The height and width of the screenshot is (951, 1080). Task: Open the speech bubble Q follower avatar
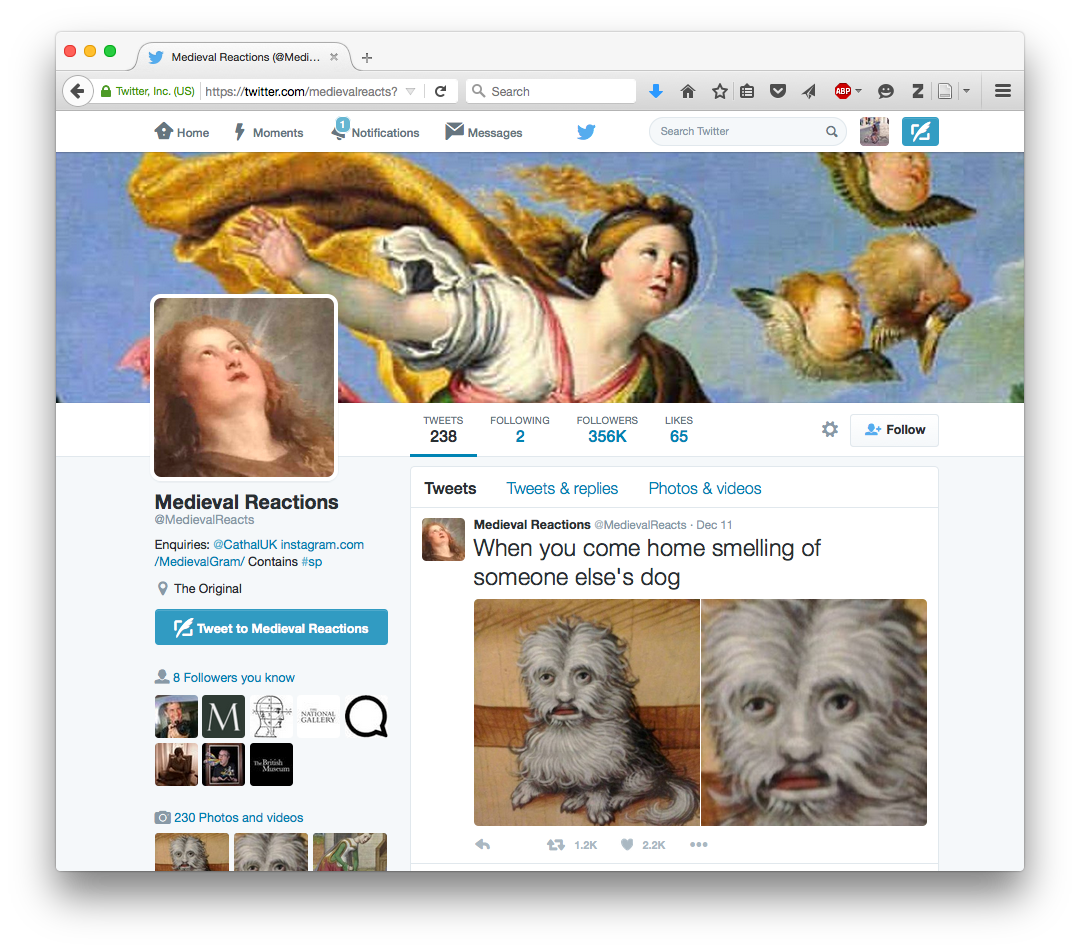(366, 717)
